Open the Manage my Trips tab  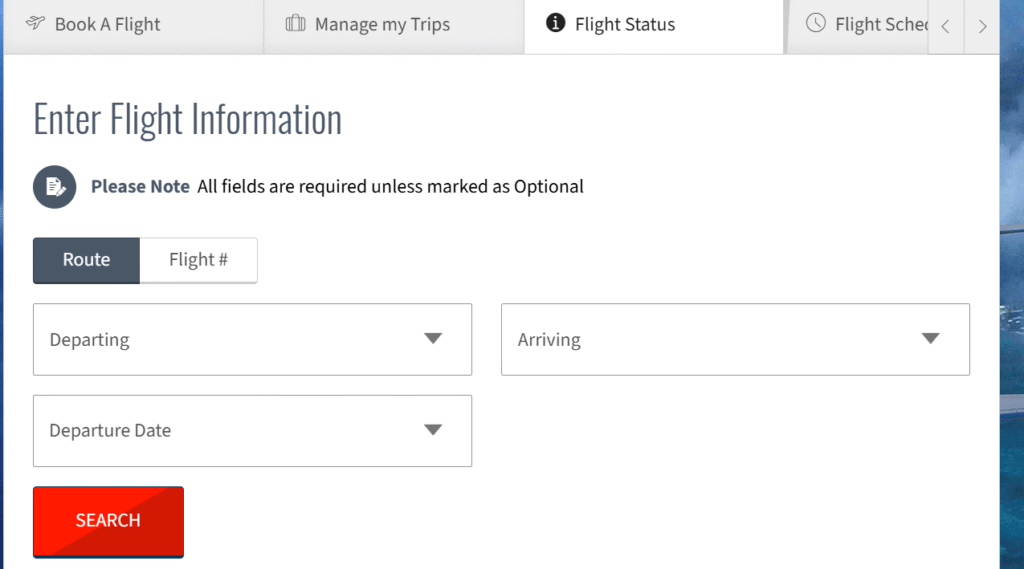[x=382, y=24]
